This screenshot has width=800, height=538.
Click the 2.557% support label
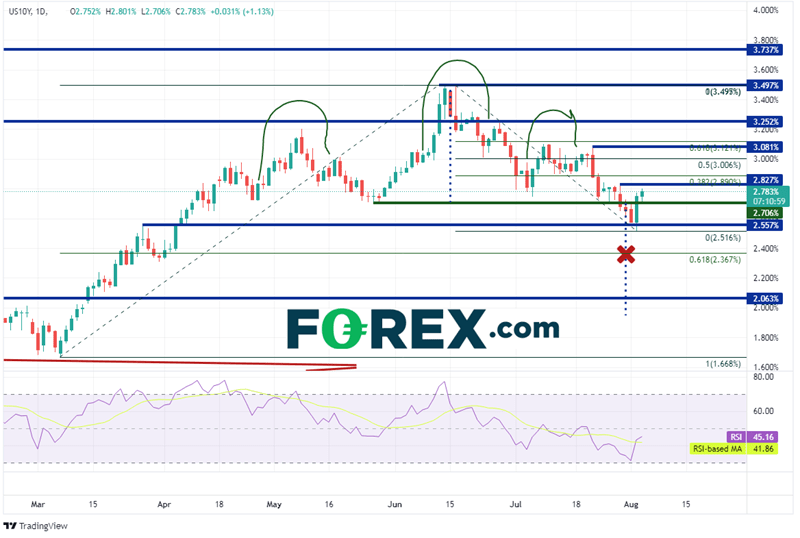765,225
